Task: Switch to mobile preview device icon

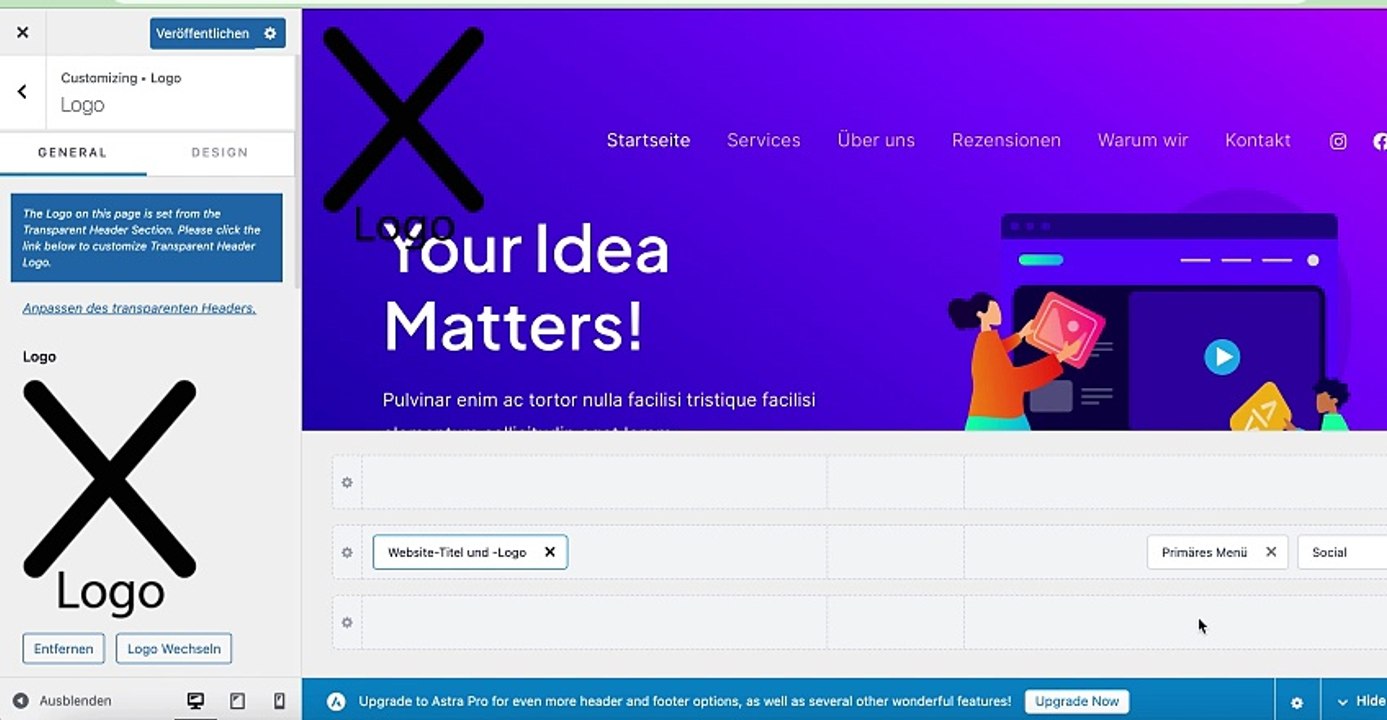Action: coord(279,701)
